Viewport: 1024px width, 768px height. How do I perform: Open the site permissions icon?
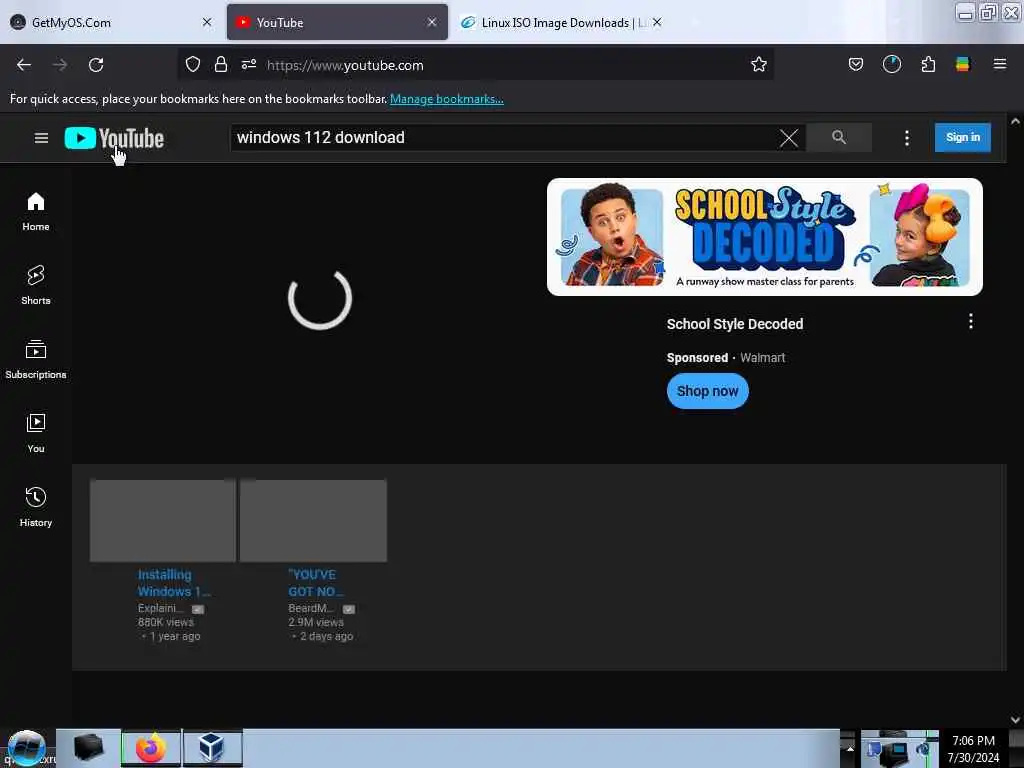(x=249, y=65)
